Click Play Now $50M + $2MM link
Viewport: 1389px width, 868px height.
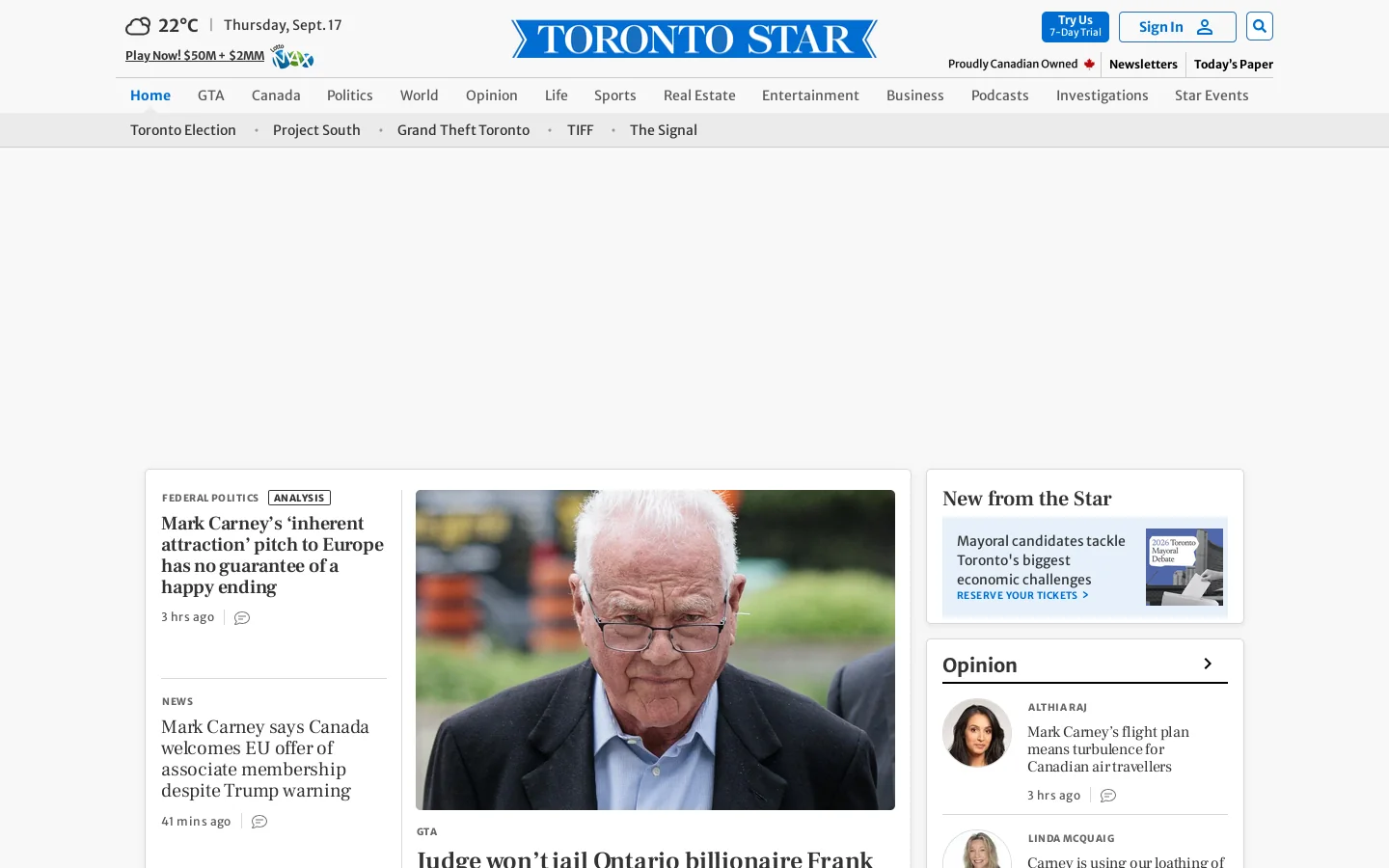[x=195, y=56]
